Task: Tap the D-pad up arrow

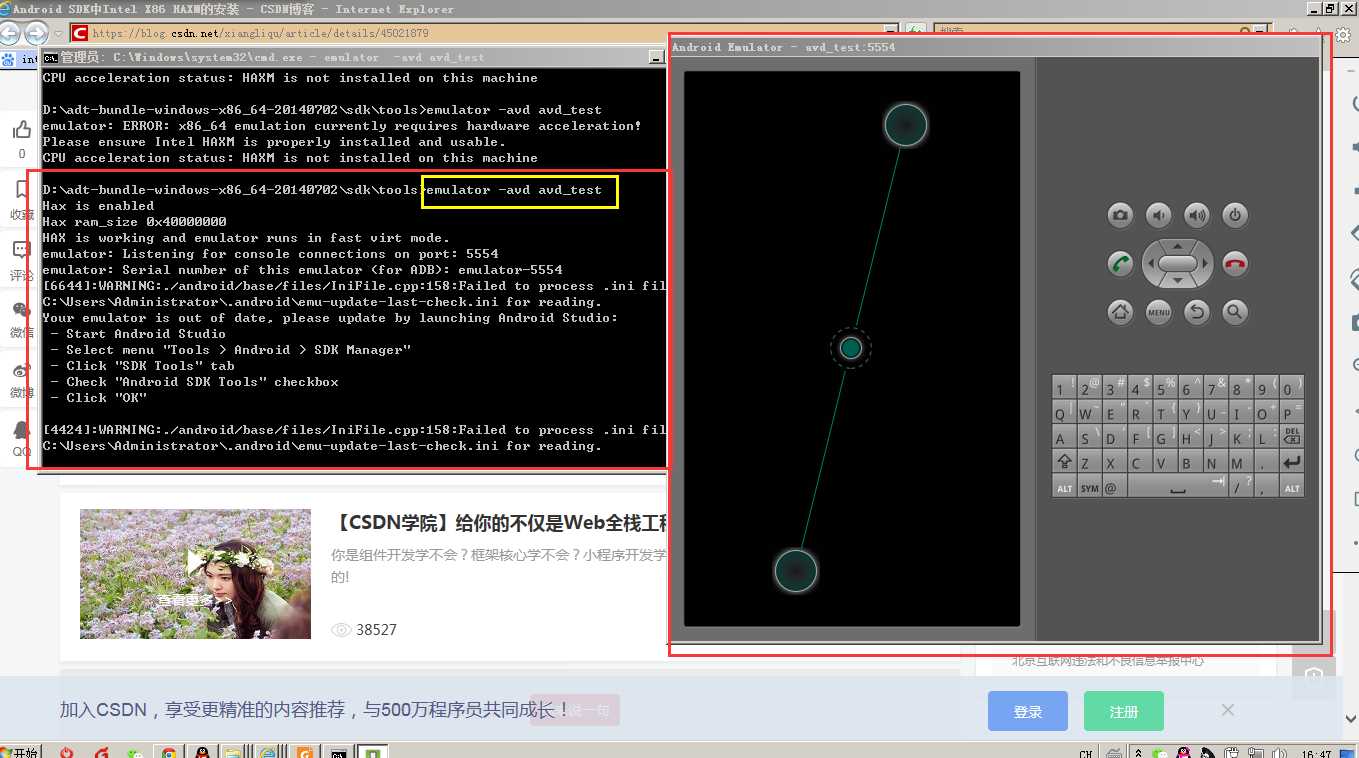Action: pyautogui.click(x=1178, y=246)
